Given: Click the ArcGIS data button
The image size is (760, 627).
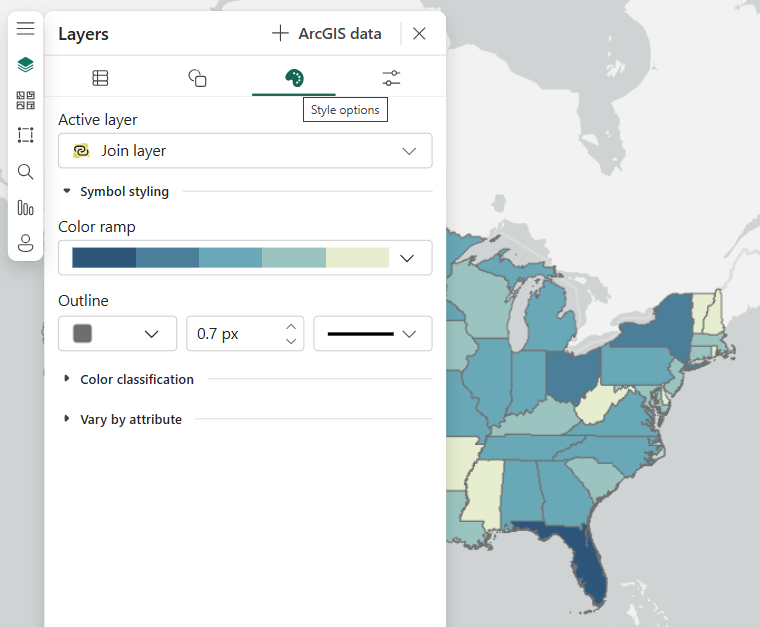Looking at the screenshot, I should pyautogui.click(x=327, y=34).
